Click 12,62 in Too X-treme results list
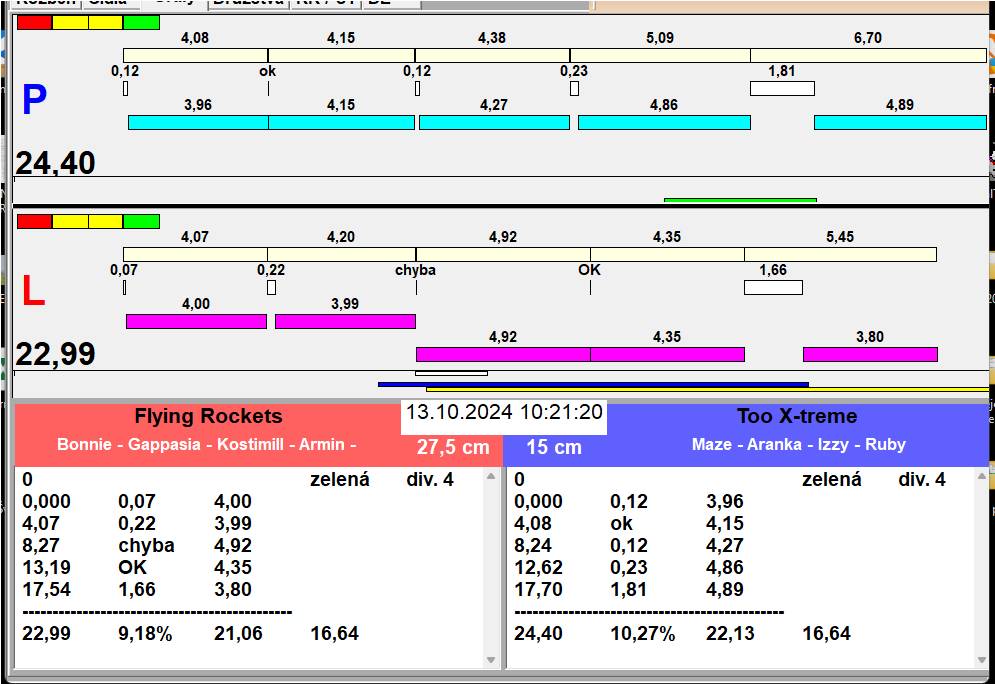 pyautogui.click(x=539, y=567)
